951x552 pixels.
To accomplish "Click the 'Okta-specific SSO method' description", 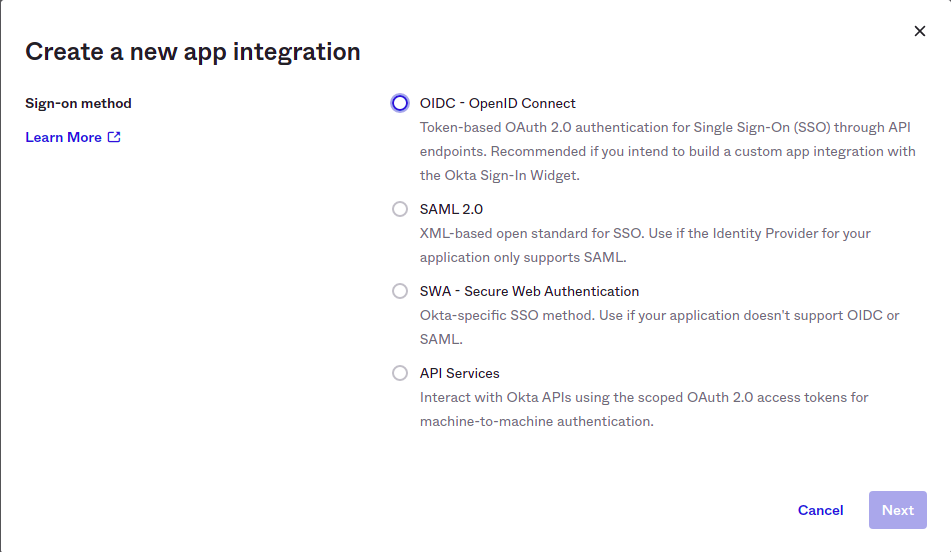I will (660, 327).
